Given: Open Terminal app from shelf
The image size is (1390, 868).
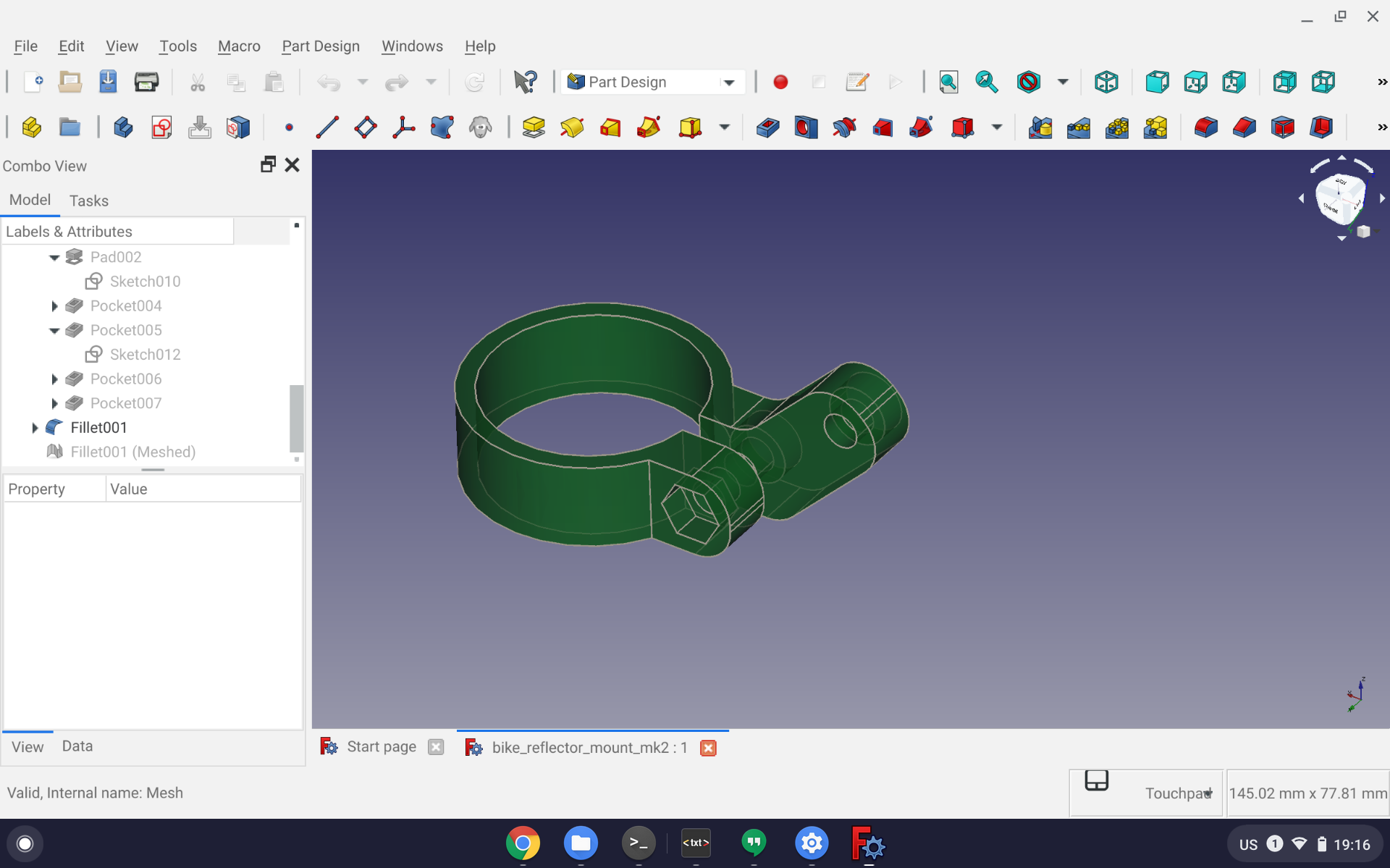Looking at the screenshot, I should [639, 843].
